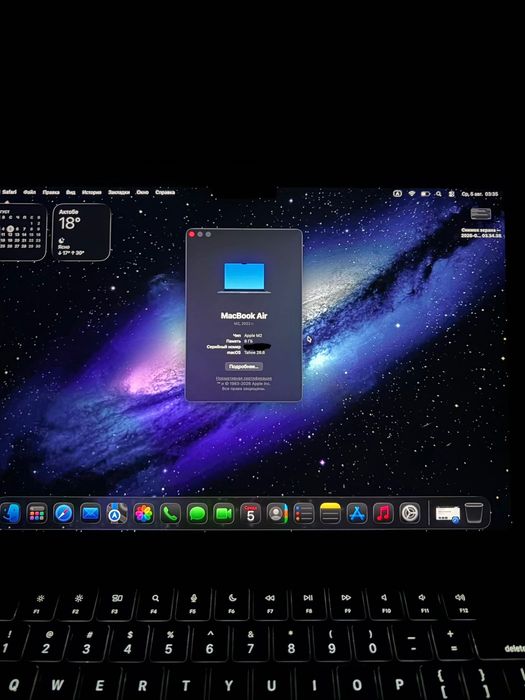Open Reminders app in the Dock

304,514
